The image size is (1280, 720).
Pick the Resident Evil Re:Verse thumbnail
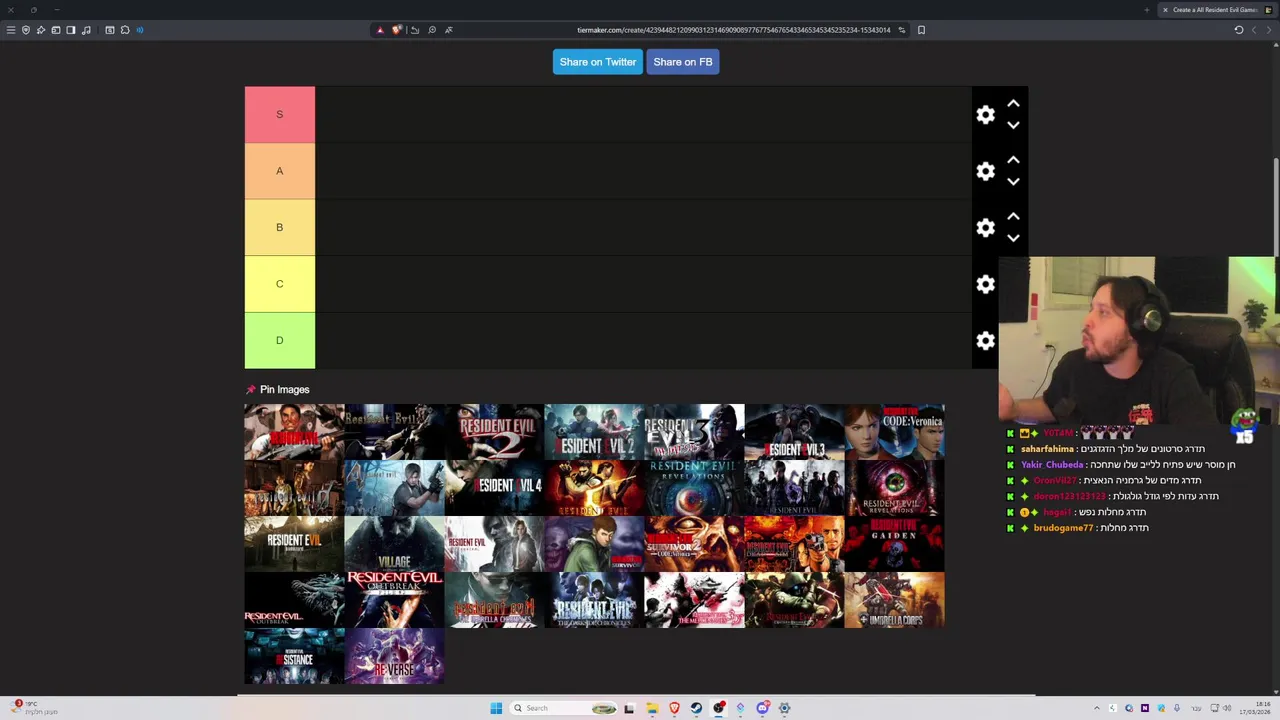394,656
